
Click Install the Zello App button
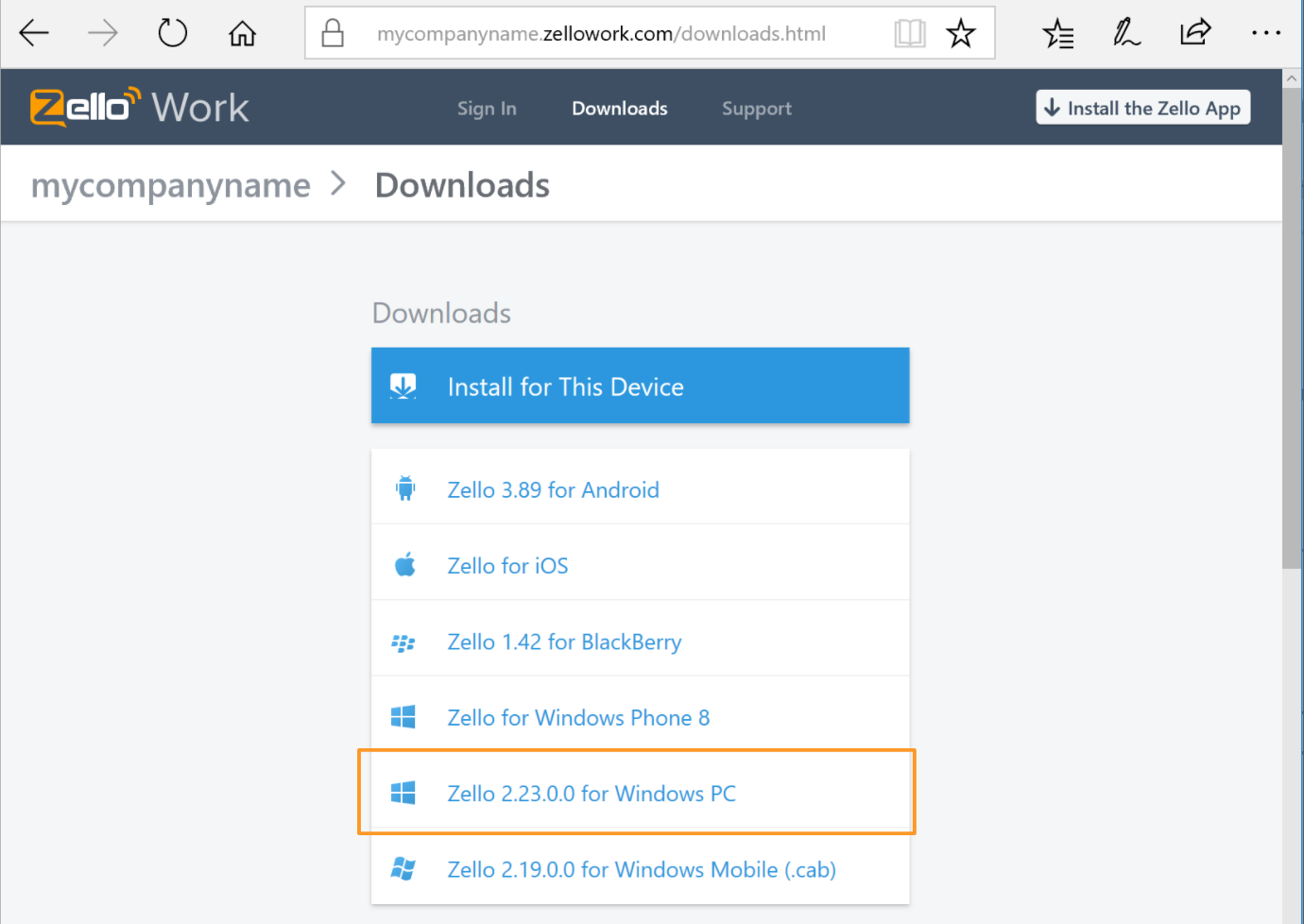pyautogui.click(x=1143, y=108)
